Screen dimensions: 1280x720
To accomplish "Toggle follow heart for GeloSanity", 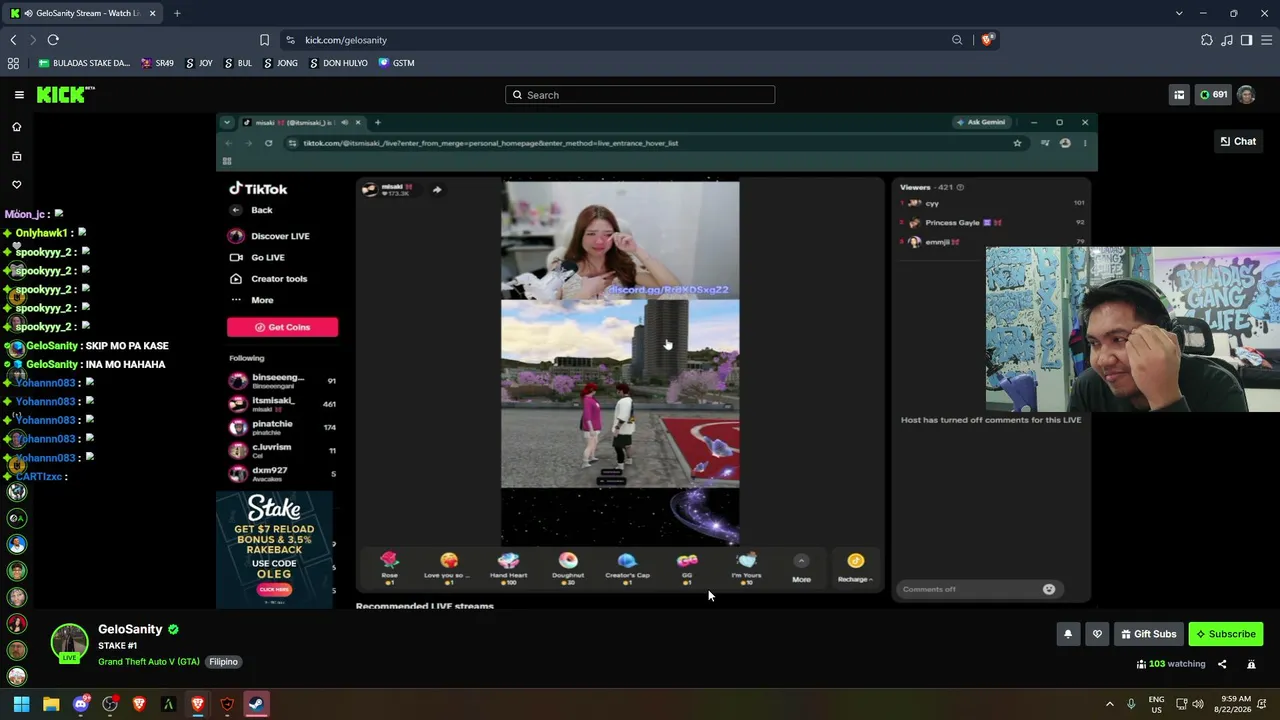I will pyautogui.click(x=1097, y=634).
